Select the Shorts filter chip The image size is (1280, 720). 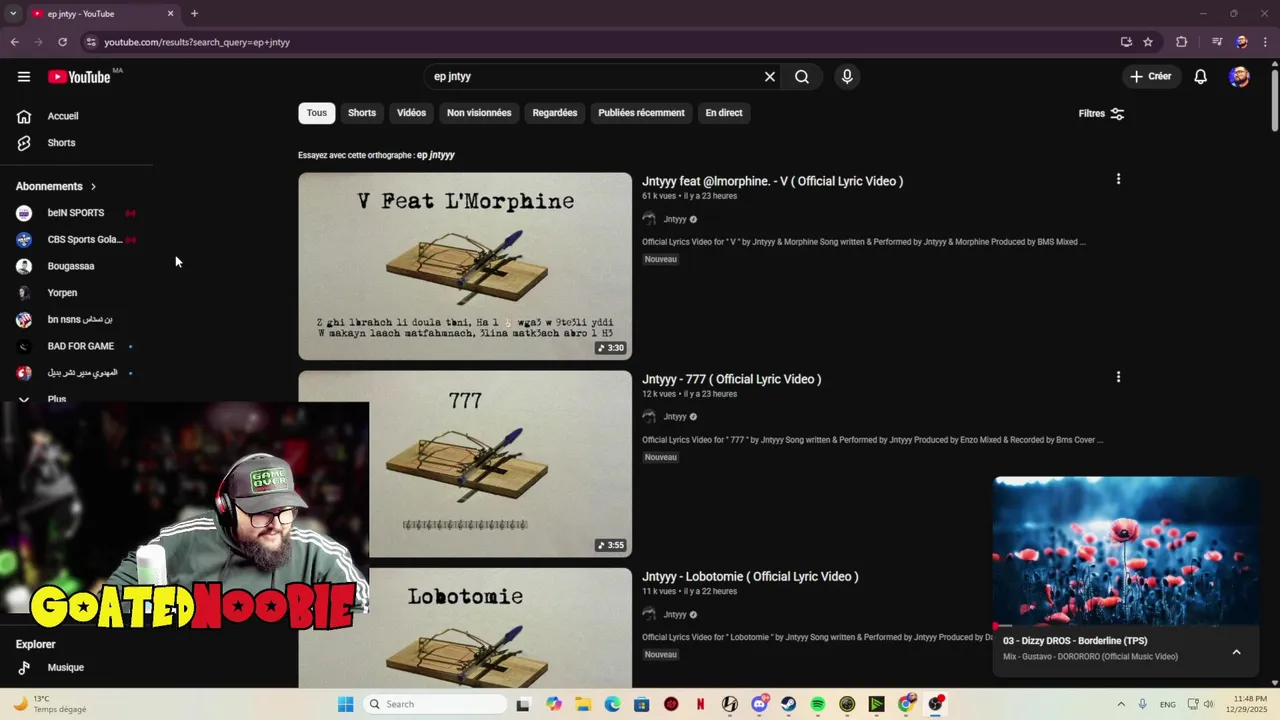click(x=362, y=113)
